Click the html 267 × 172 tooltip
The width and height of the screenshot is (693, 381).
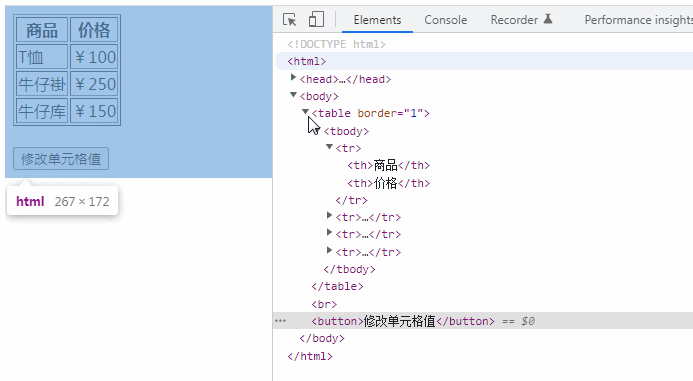[62, 201]
